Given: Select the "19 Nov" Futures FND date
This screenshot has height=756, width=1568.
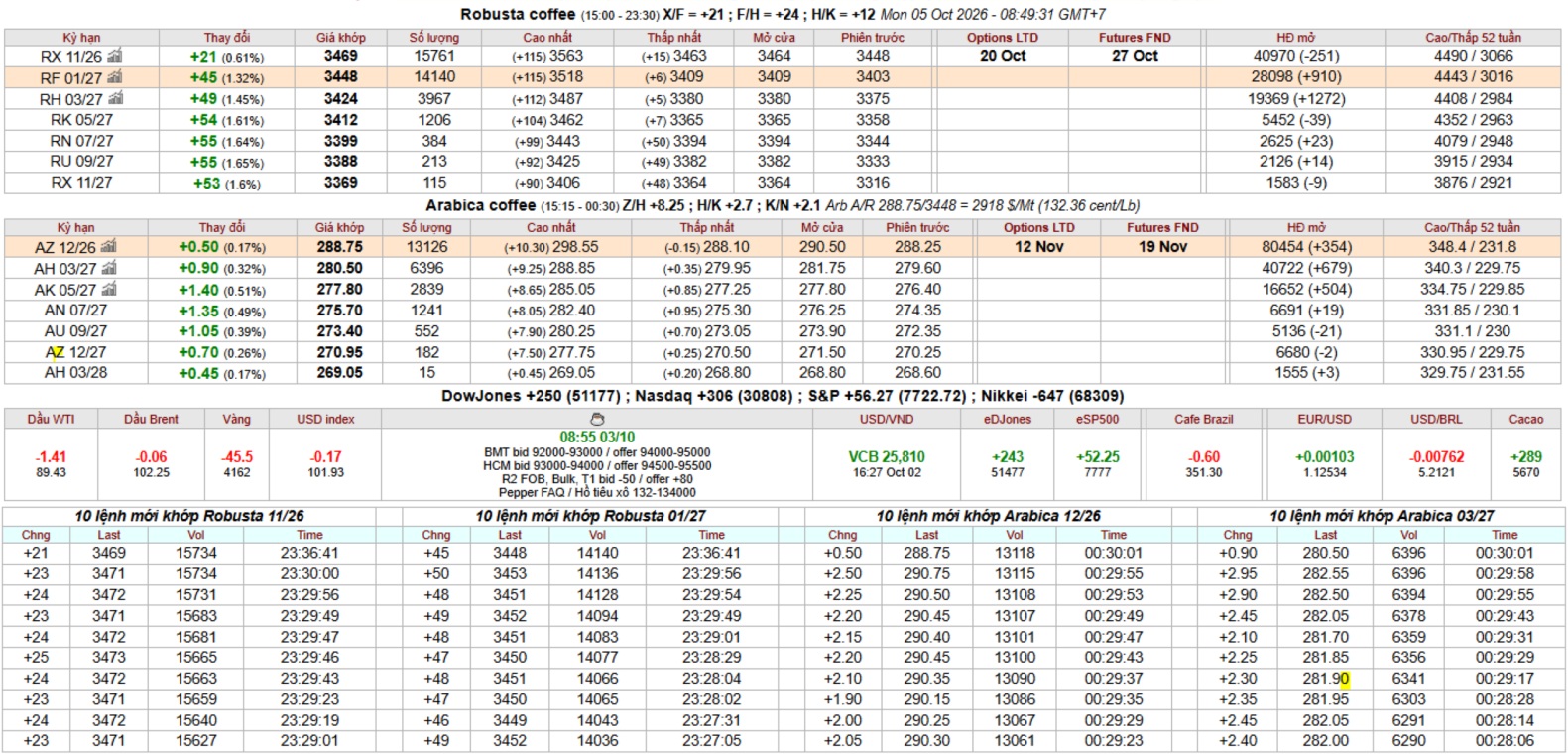Looking at the screenshot, I should point(1162,246).
